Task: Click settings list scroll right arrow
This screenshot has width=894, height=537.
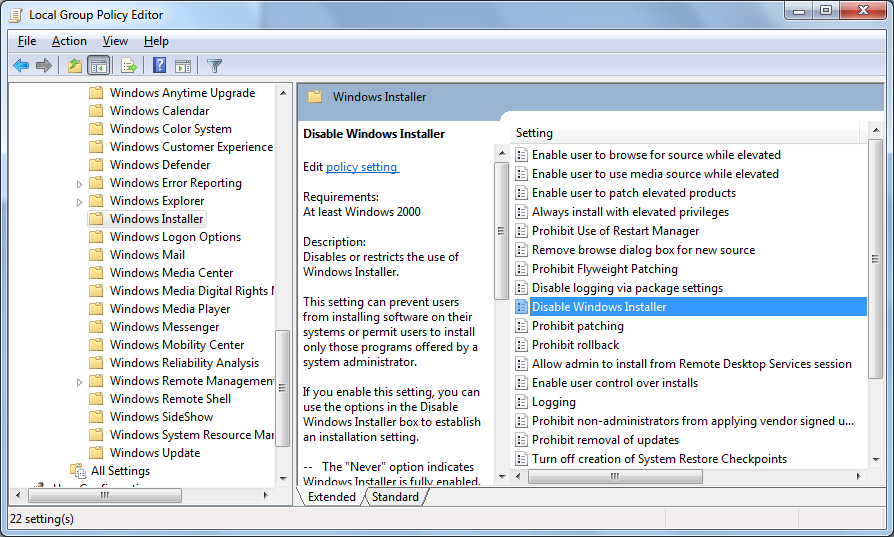Action: point(859,477)
